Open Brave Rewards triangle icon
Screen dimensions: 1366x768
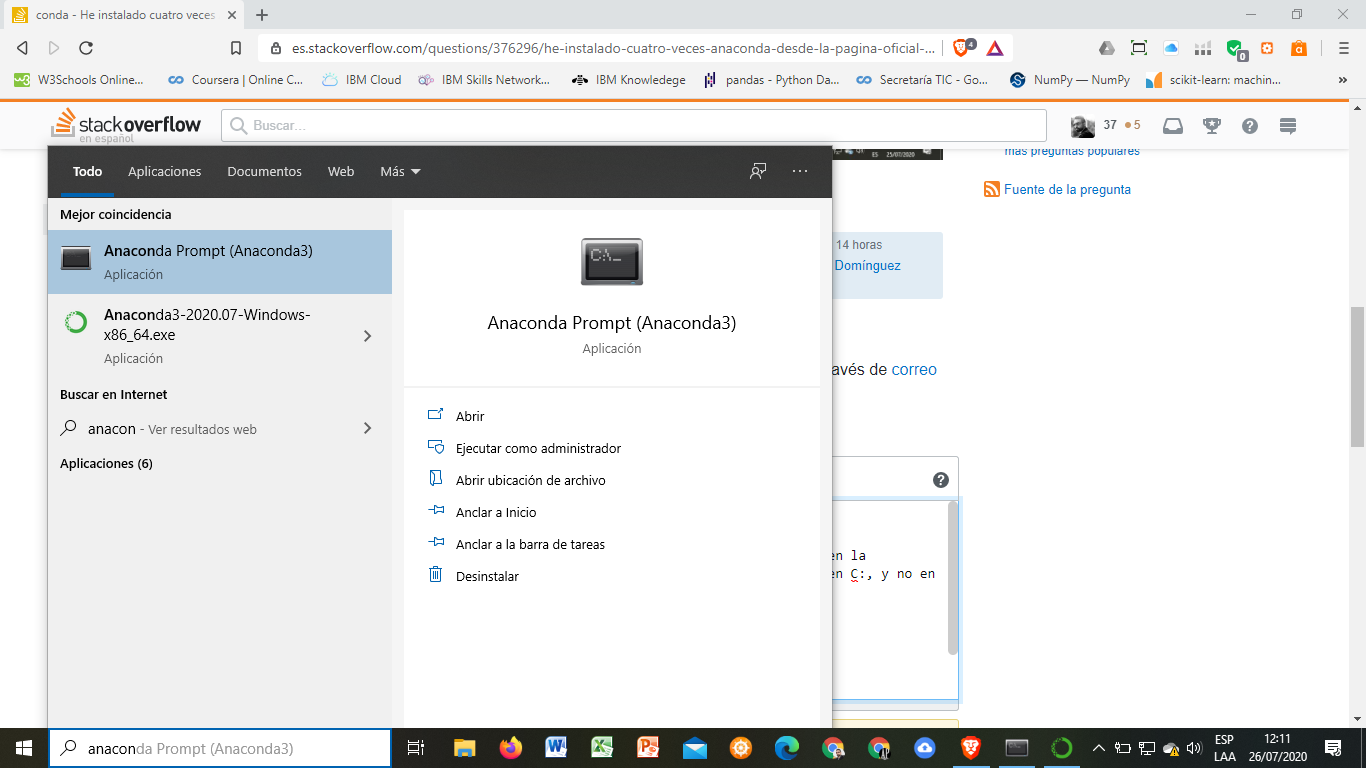coord(995,48)
